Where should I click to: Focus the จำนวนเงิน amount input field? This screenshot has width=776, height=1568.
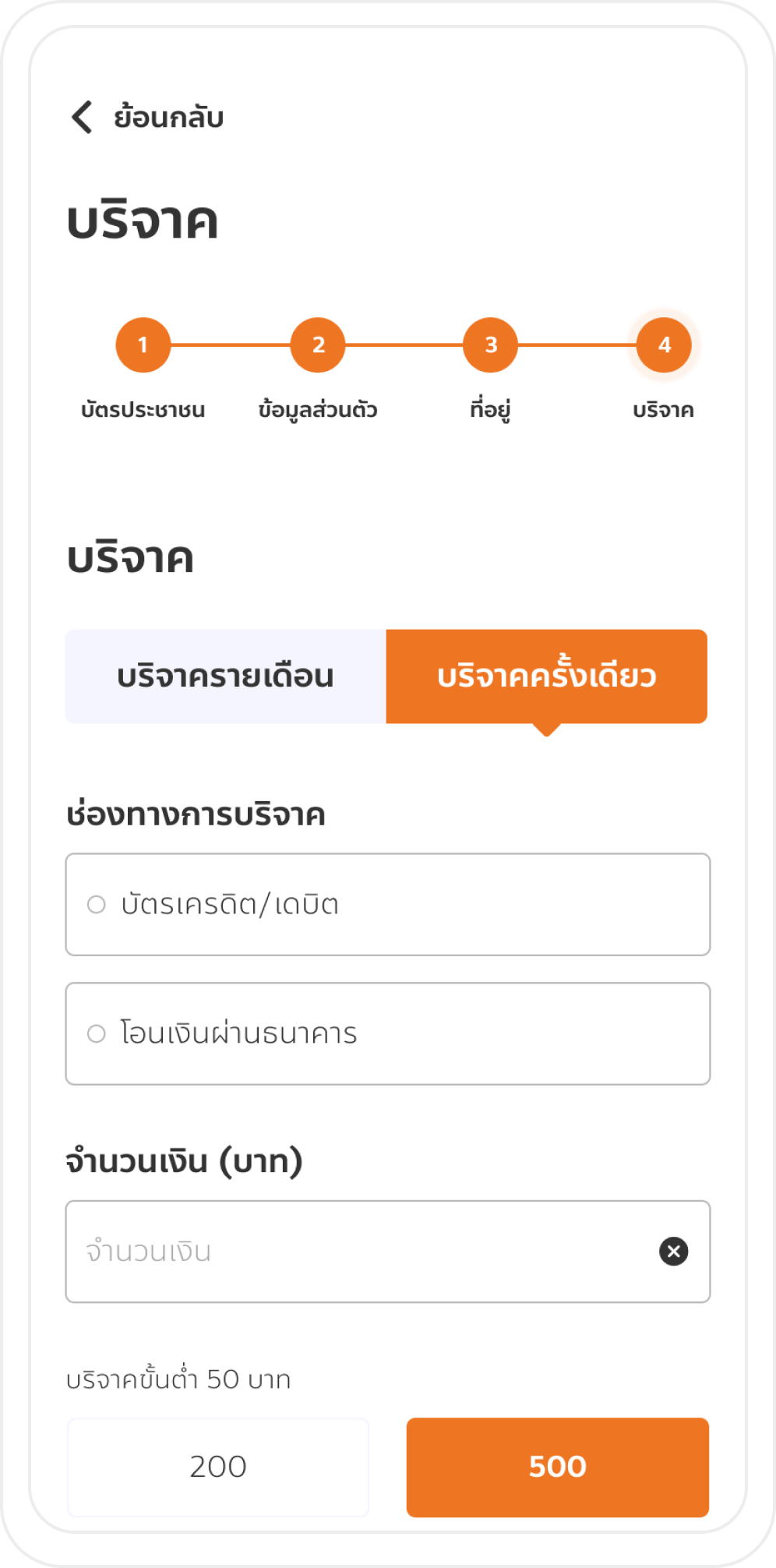coord(358,1252)
